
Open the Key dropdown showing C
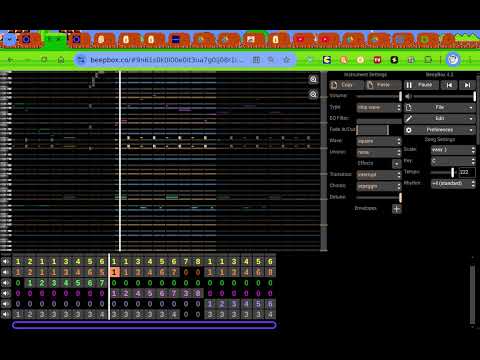coord(453,161)
